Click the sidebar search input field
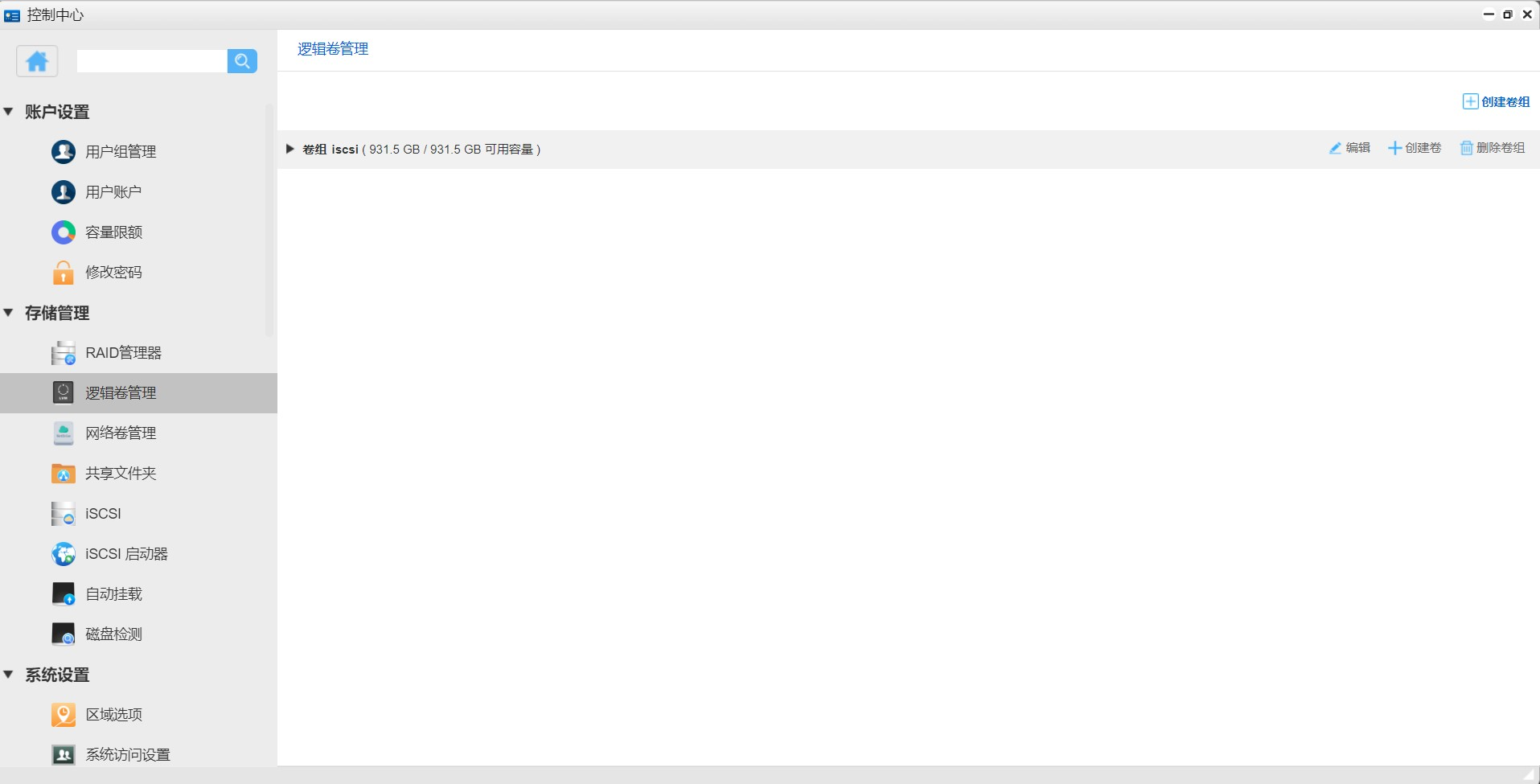Image resolution: width=1540 pixels, height=784 pixels. click(x=151, y=61)
